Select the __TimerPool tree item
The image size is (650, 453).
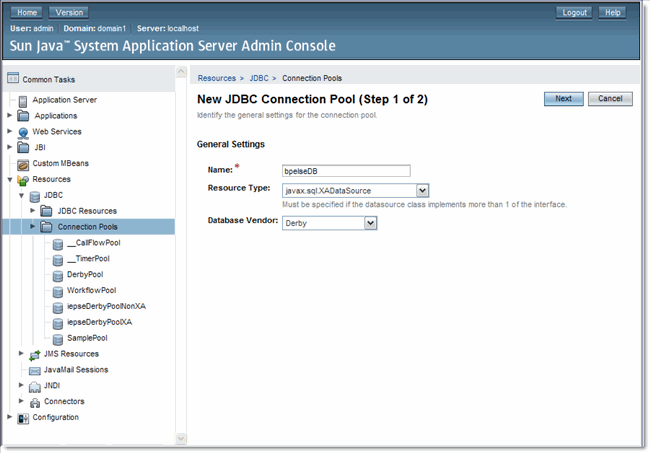[x=88, y=259]
